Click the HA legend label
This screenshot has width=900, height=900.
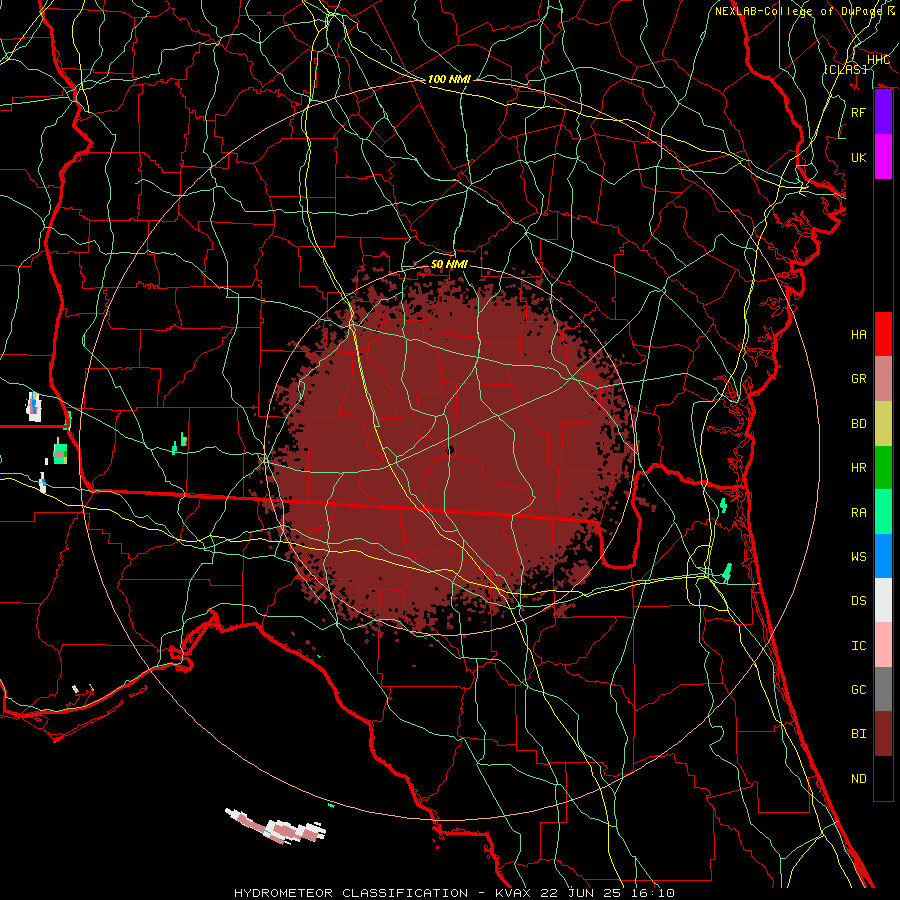coord(859,335)
